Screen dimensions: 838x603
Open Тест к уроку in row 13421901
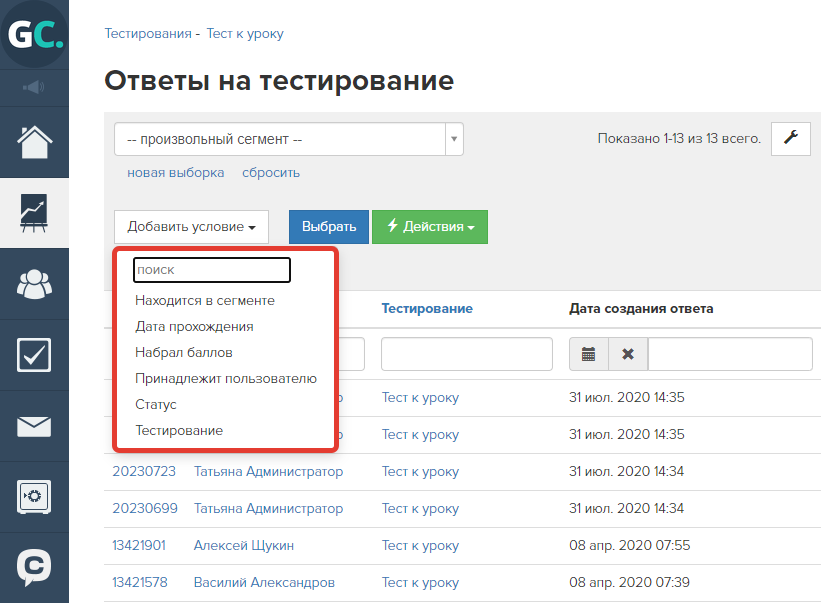coord(420,545)
